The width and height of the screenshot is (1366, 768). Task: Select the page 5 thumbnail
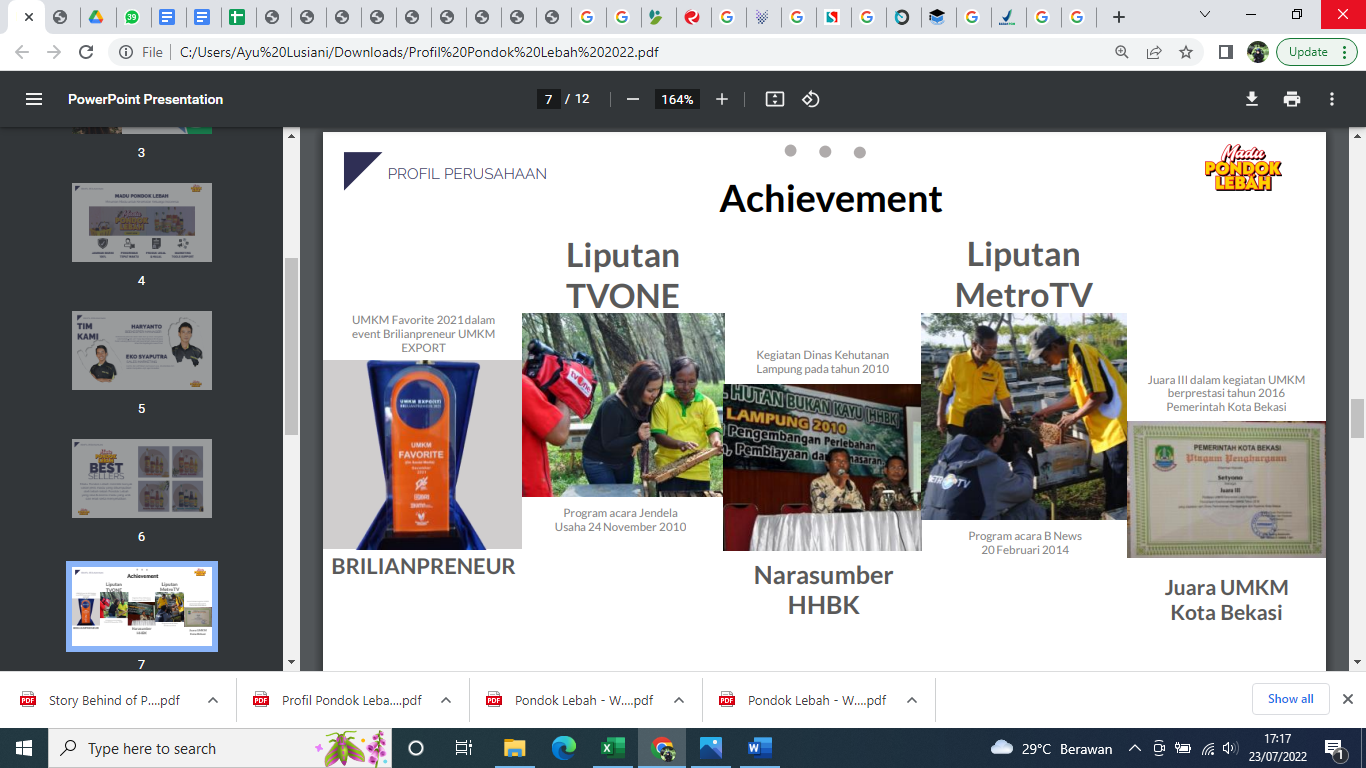click(142, 350)
